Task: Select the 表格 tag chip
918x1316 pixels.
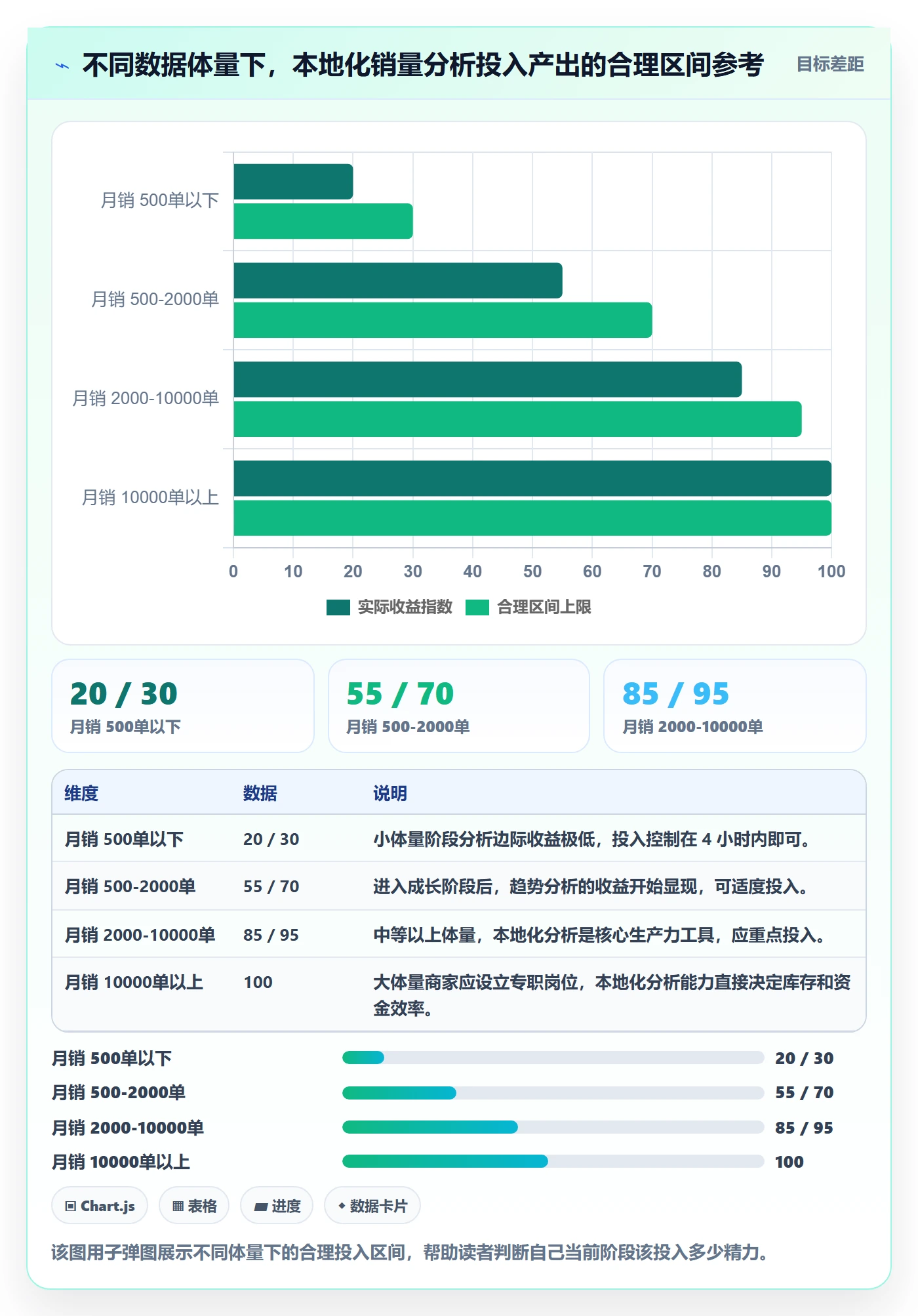Action: coord(194,1206)
